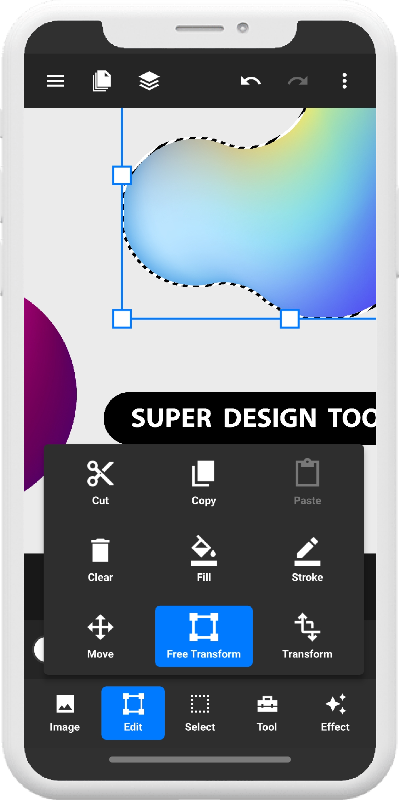Activate the Move tool

click(101, 636)
